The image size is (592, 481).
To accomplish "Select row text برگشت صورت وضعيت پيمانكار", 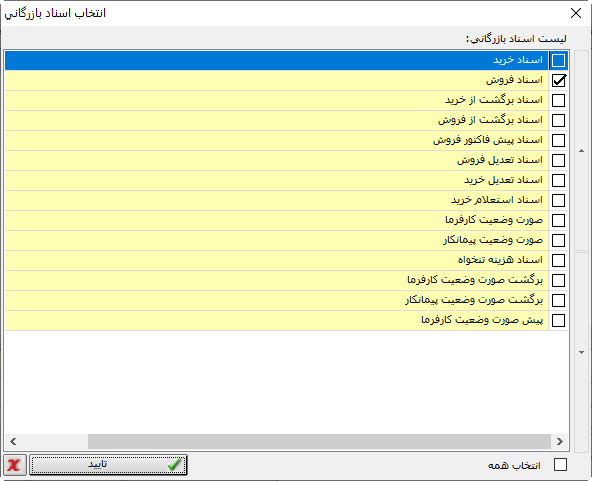I will click(474, 300).
